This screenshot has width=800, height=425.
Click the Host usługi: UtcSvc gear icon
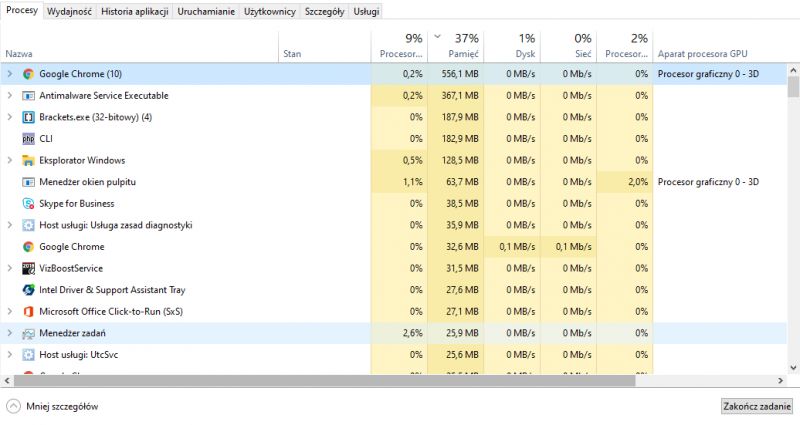29,355
